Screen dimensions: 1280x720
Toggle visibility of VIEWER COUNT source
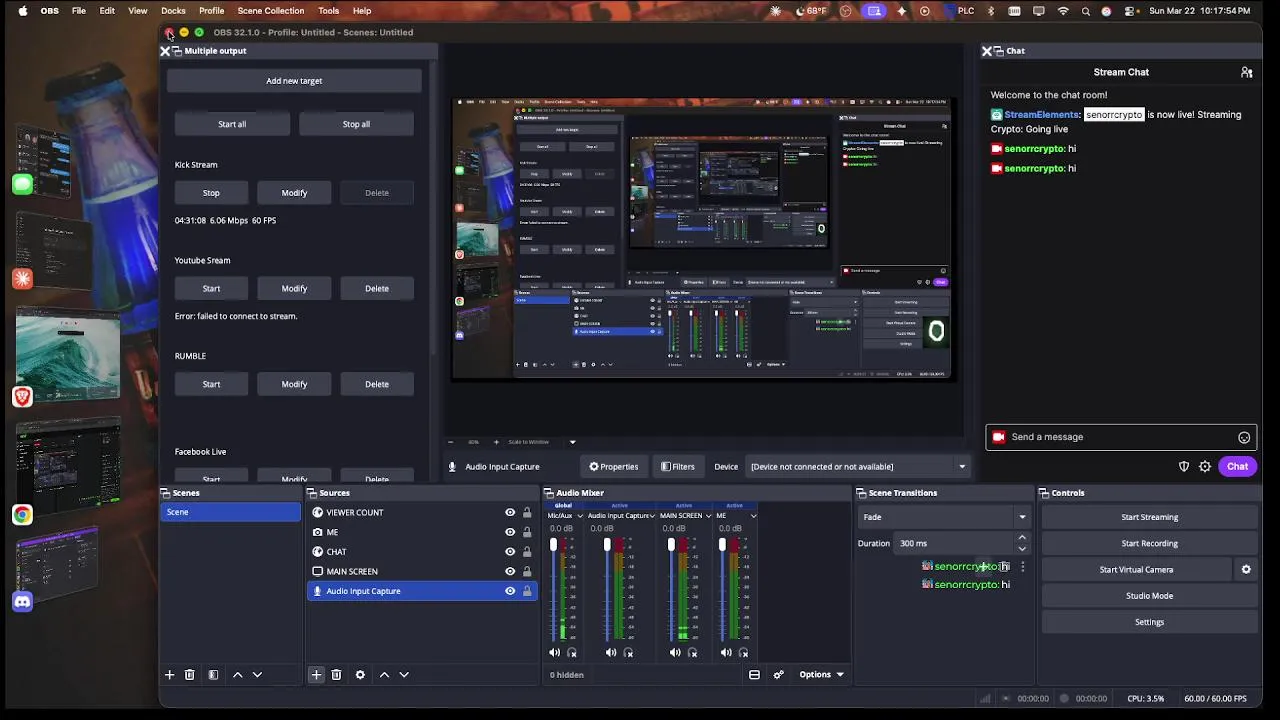point(510,513)
